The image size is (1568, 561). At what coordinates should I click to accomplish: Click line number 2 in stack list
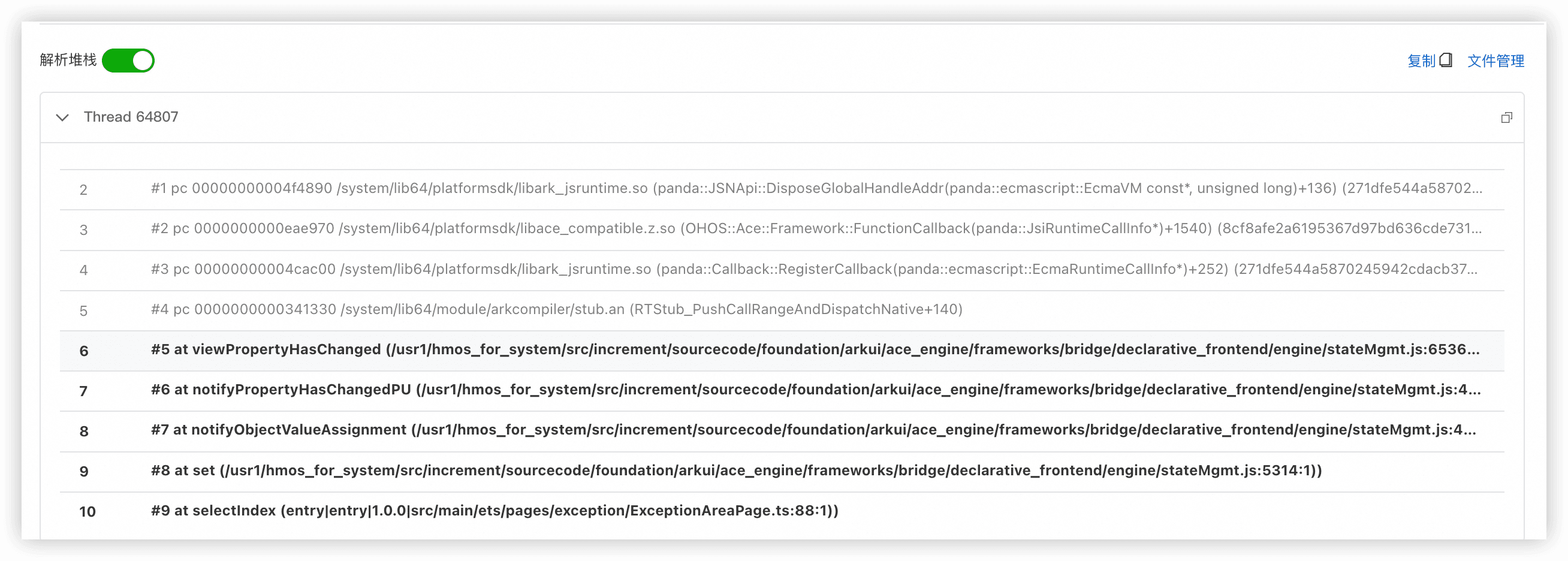click(x=83, y=190)
